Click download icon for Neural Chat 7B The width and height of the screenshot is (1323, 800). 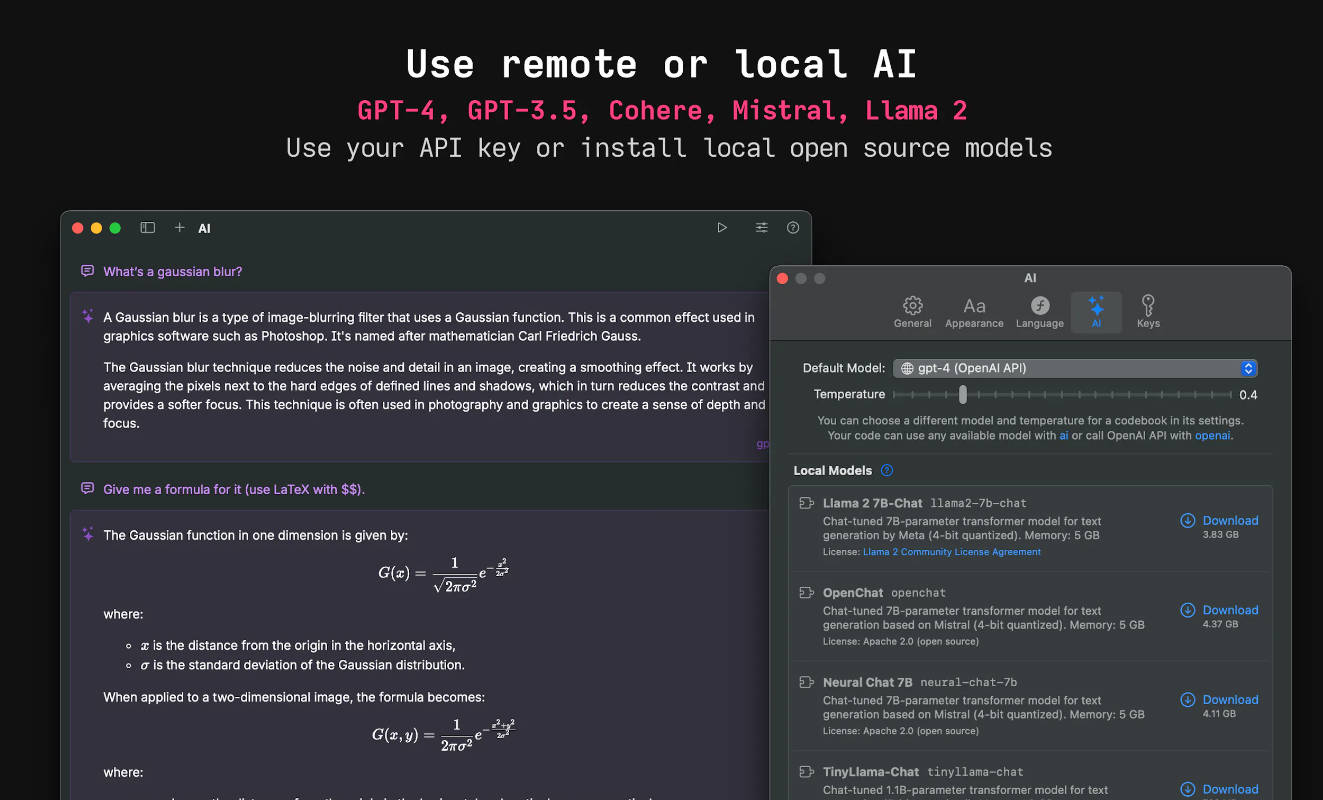point(1188,700)
